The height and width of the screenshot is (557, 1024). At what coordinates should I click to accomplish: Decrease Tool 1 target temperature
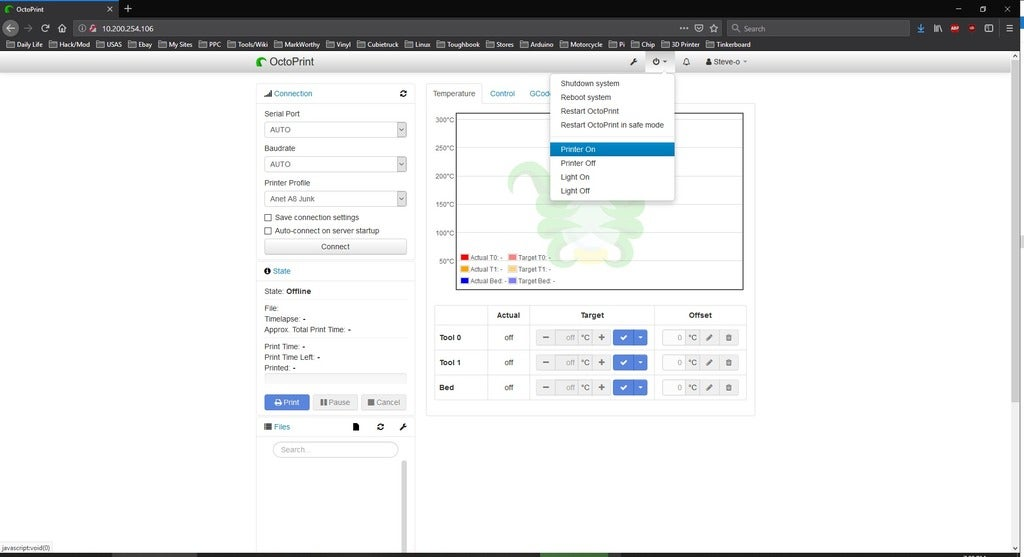click(546, 362)
